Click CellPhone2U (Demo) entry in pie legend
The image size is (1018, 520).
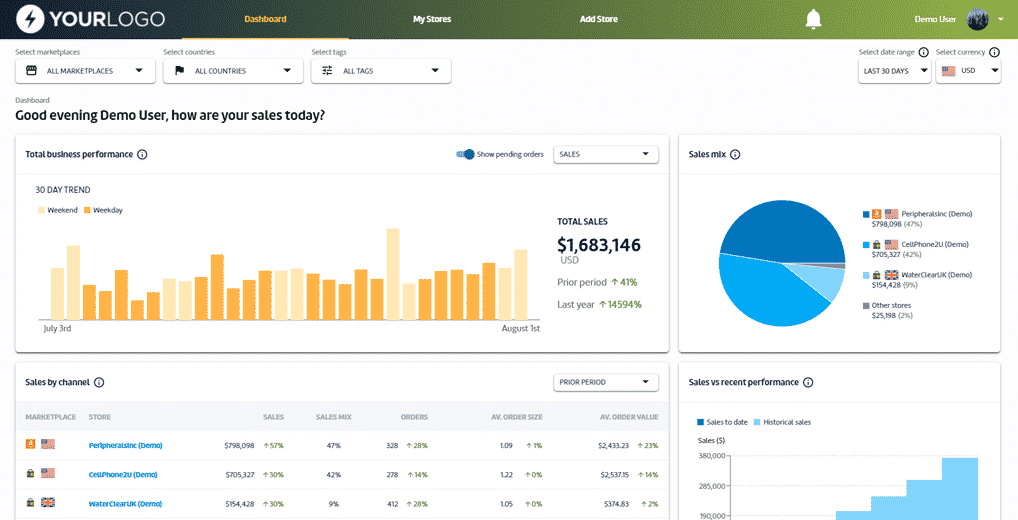(x=935, y=245)
